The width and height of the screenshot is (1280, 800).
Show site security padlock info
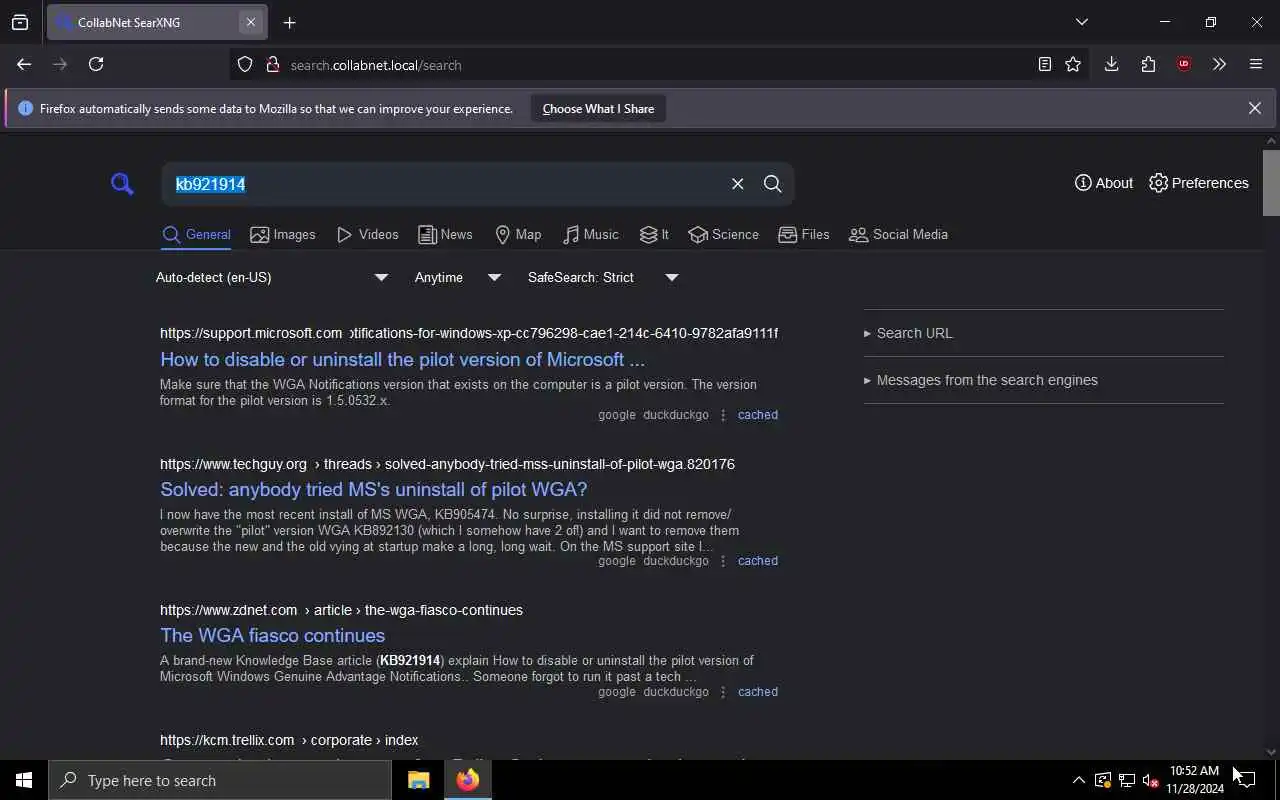(272, 65)
